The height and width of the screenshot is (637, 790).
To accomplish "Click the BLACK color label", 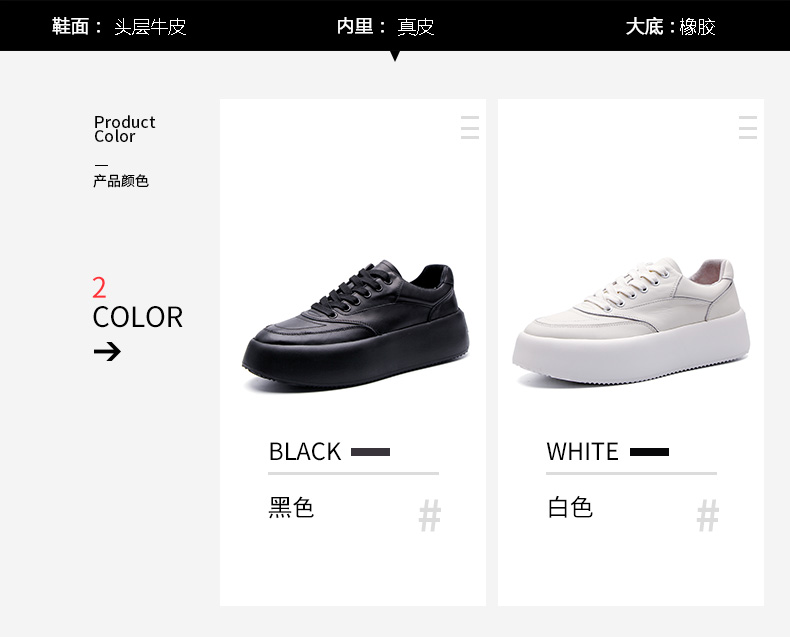I will coord(305,452).
